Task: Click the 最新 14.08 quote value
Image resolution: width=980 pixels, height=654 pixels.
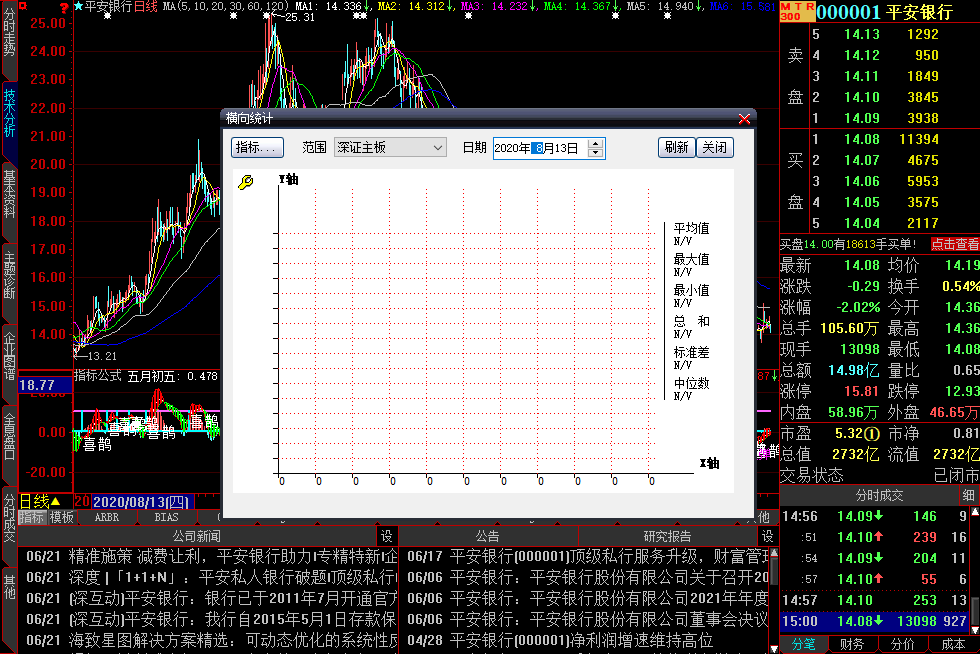Action: (861, 265)
